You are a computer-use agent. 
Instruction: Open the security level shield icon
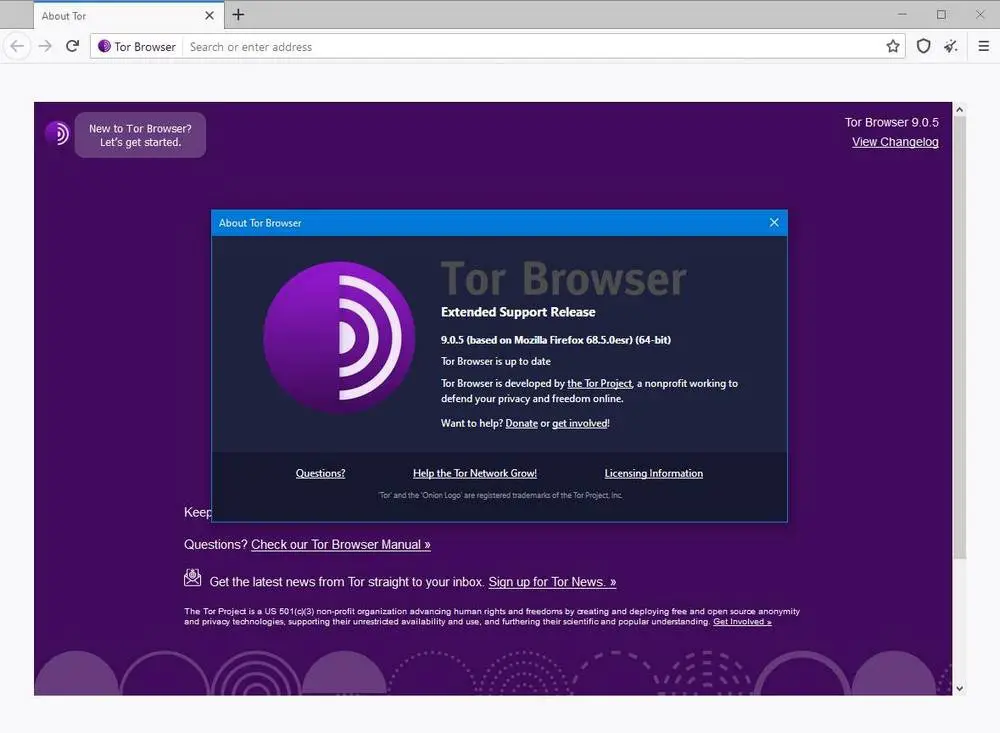pos(923,46)
